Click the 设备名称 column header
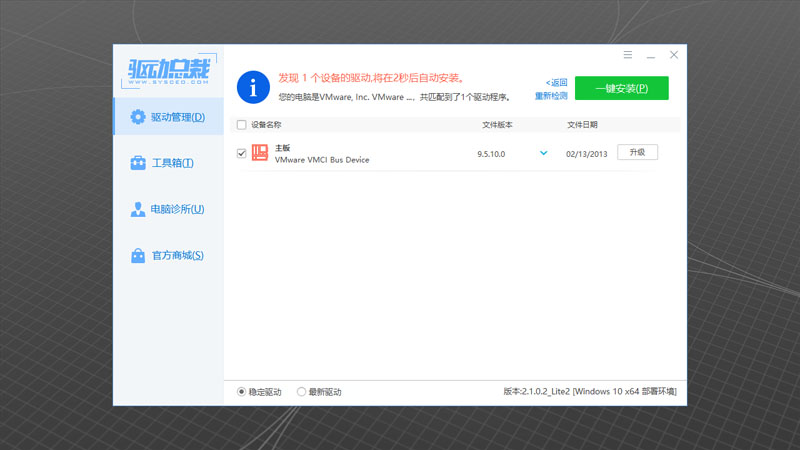The width and height of the screenshot is (800, 450). click(266, 125)
